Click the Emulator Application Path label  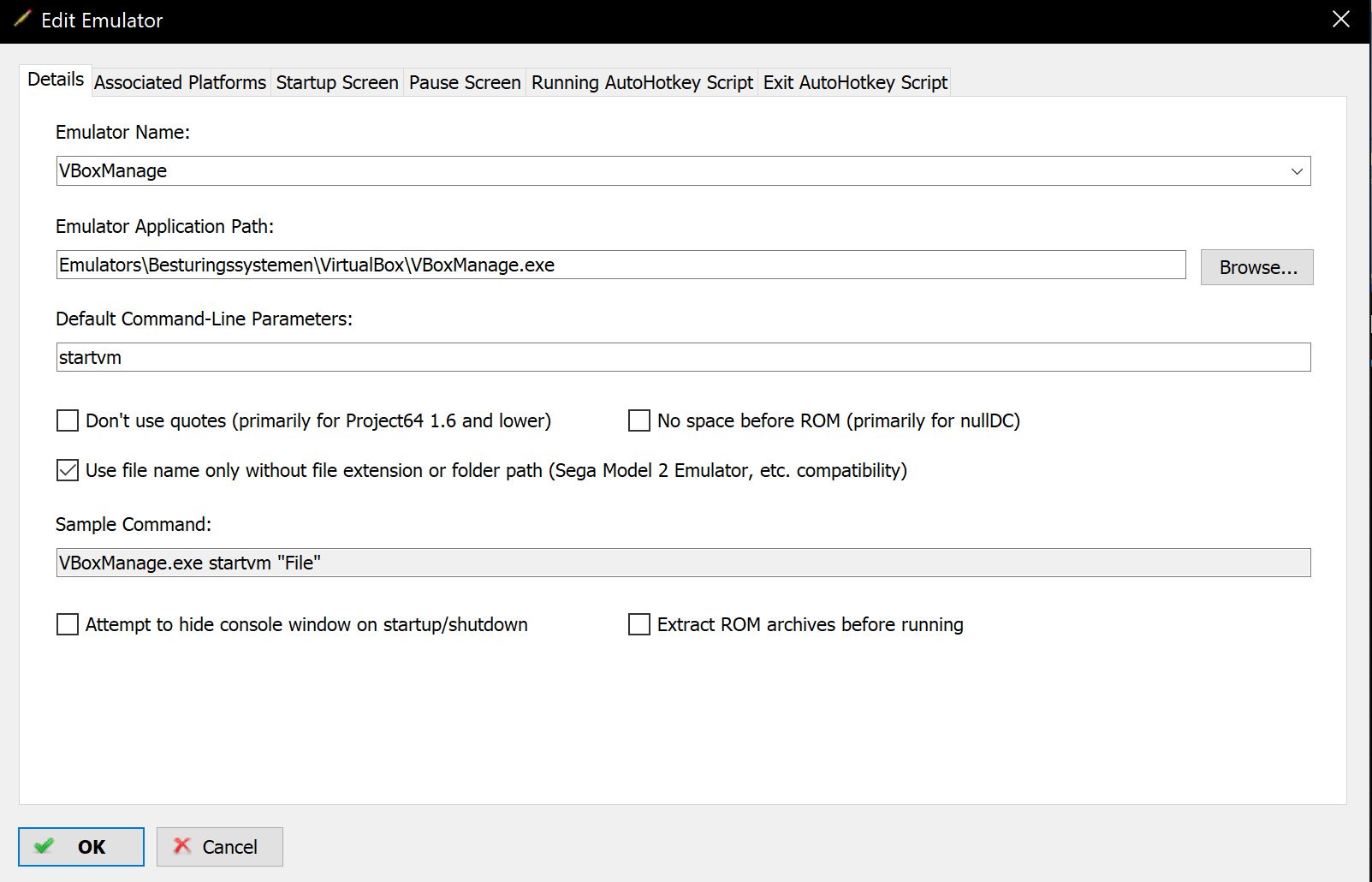[x=164, y=226]
